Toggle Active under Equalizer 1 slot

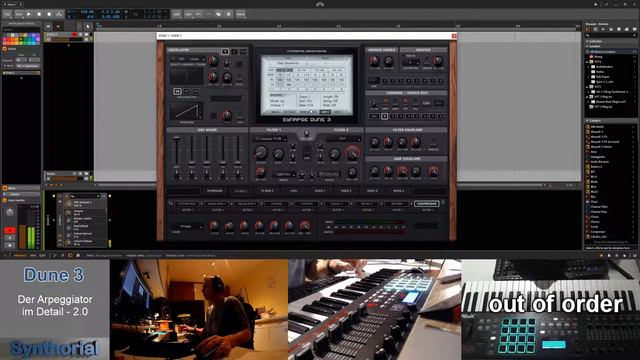click(218, 210)
